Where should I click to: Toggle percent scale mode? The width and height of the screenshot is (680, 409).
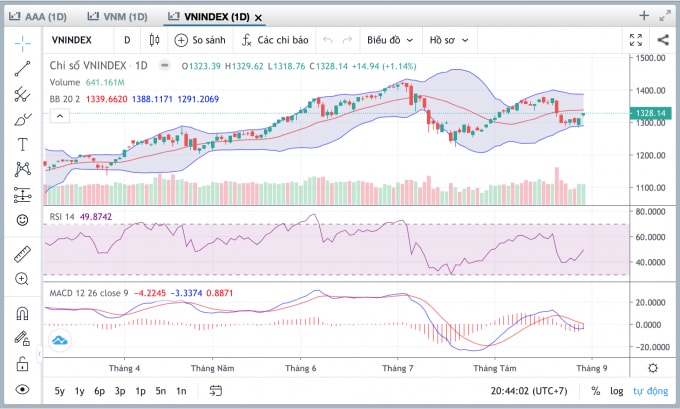tap(595, 391)
